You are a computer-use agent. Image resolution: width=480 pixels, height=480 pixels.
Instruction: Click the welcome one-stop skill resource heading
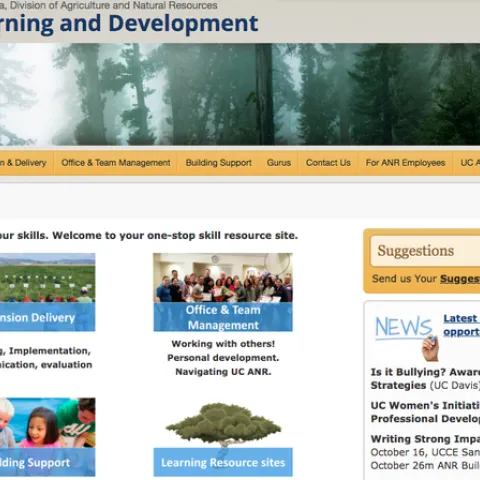149,235
